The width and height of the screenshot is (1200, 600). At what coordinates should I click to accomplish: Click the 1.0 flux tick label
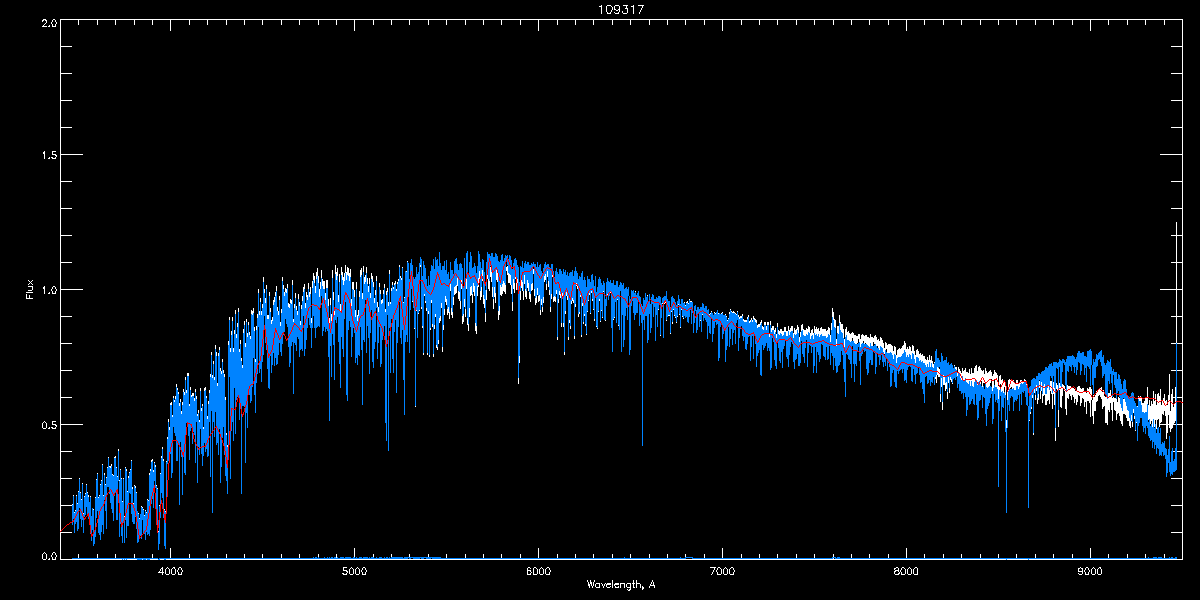(48, 290)
